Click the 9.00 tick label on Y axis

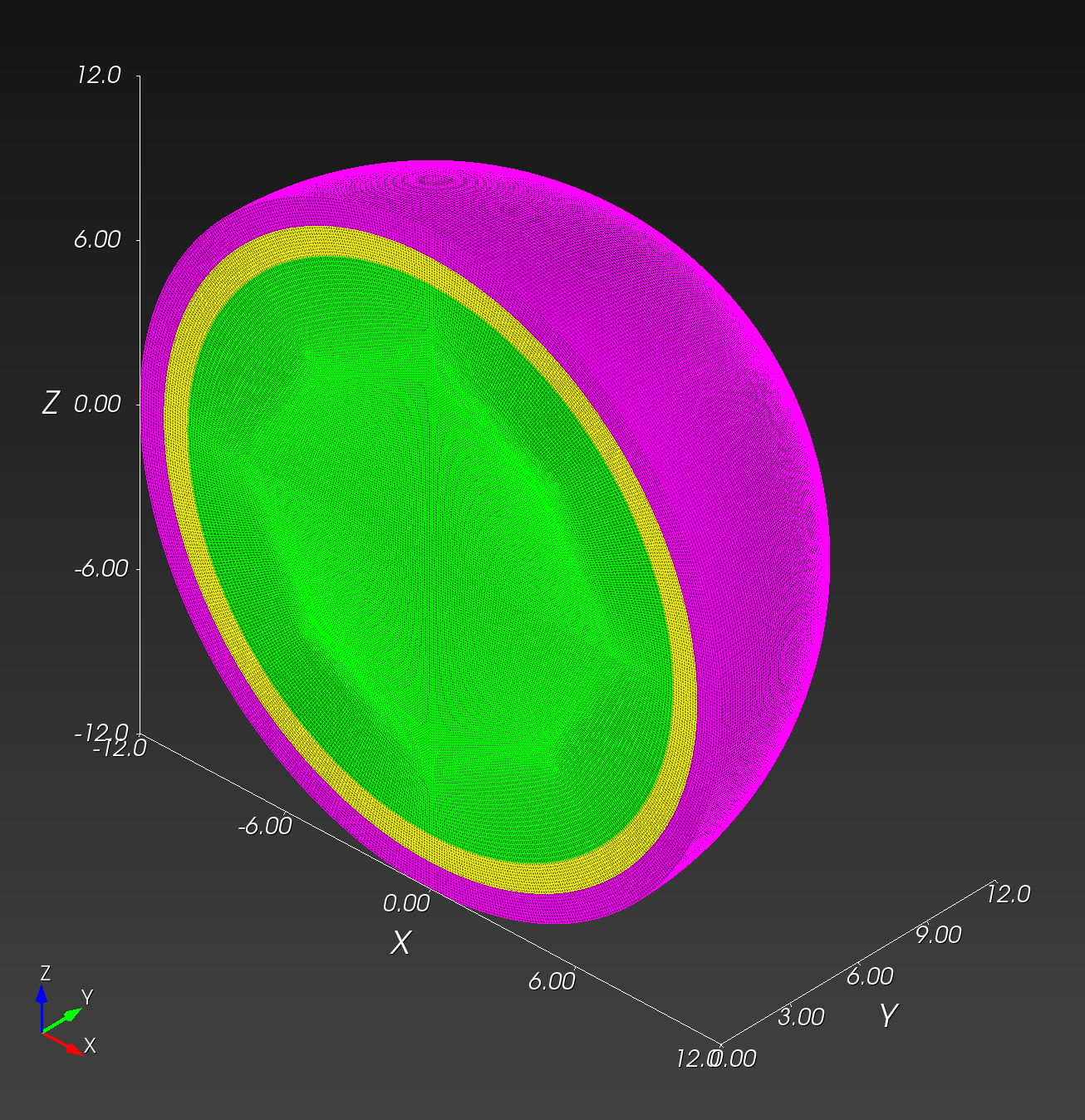[x=938, y=936]
